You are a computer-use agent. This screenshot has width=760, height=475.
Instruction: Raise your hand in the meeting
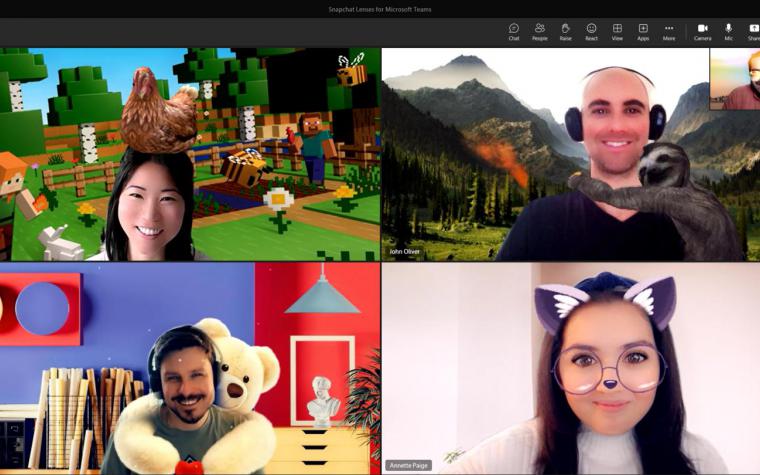pos(565,32)
